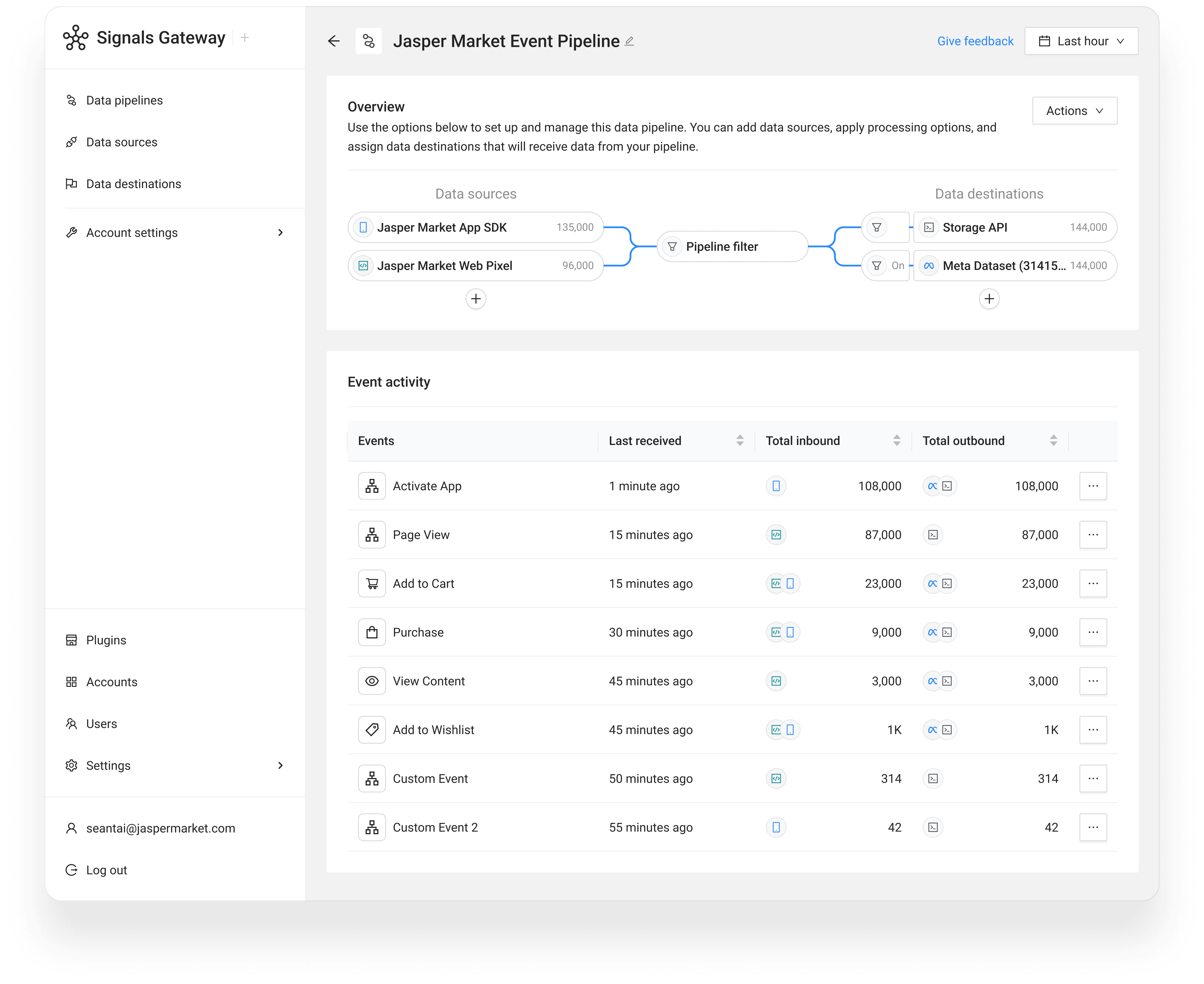
Task: Click the pencil icon to rename pipeline
Action: click(629, 41)
